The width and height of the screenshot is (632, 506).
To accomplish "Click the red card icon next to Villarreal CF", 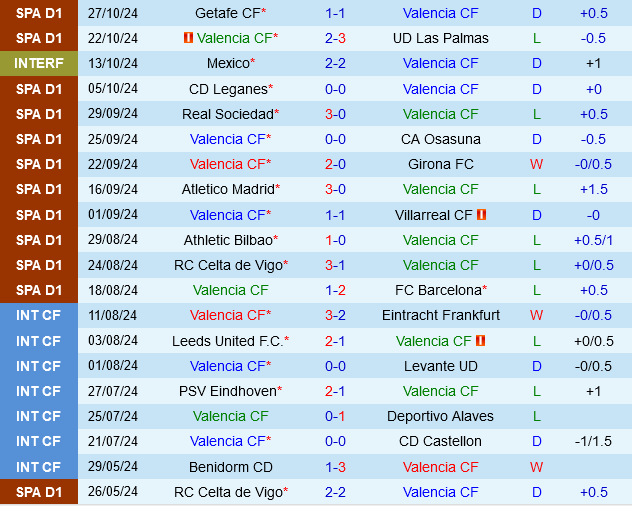I will (481, 215).
